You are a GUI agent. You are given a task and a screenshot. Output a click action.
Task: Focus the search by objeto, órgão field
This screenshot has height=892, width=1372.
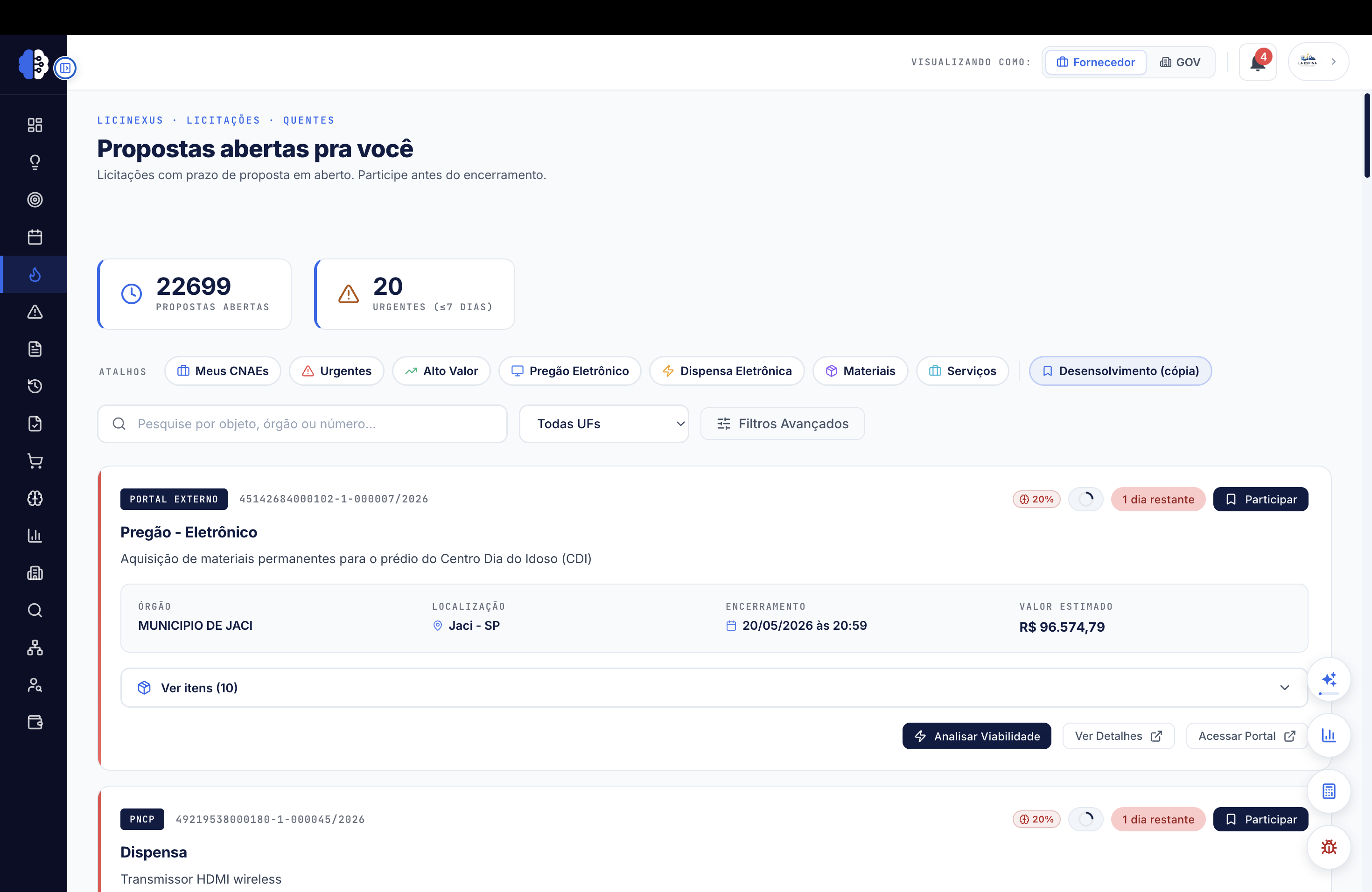pyautogui.click(x=302, y=424)
